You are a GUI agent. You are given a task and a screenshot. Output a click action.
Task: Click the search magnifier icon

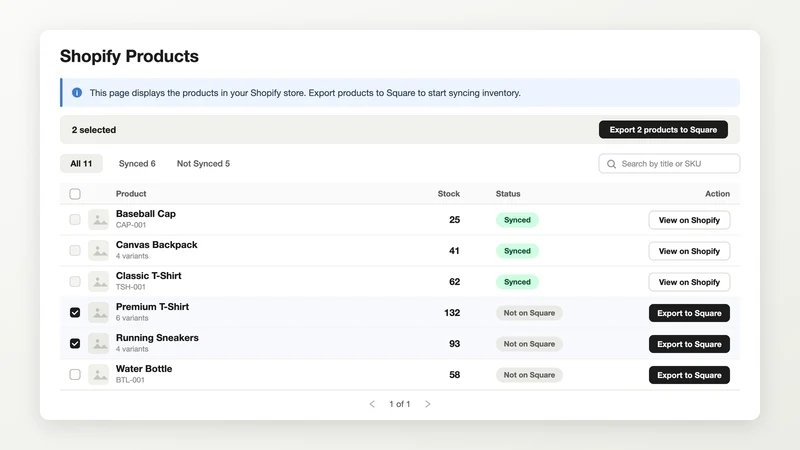pyautogui.click(x=611, y=164)
